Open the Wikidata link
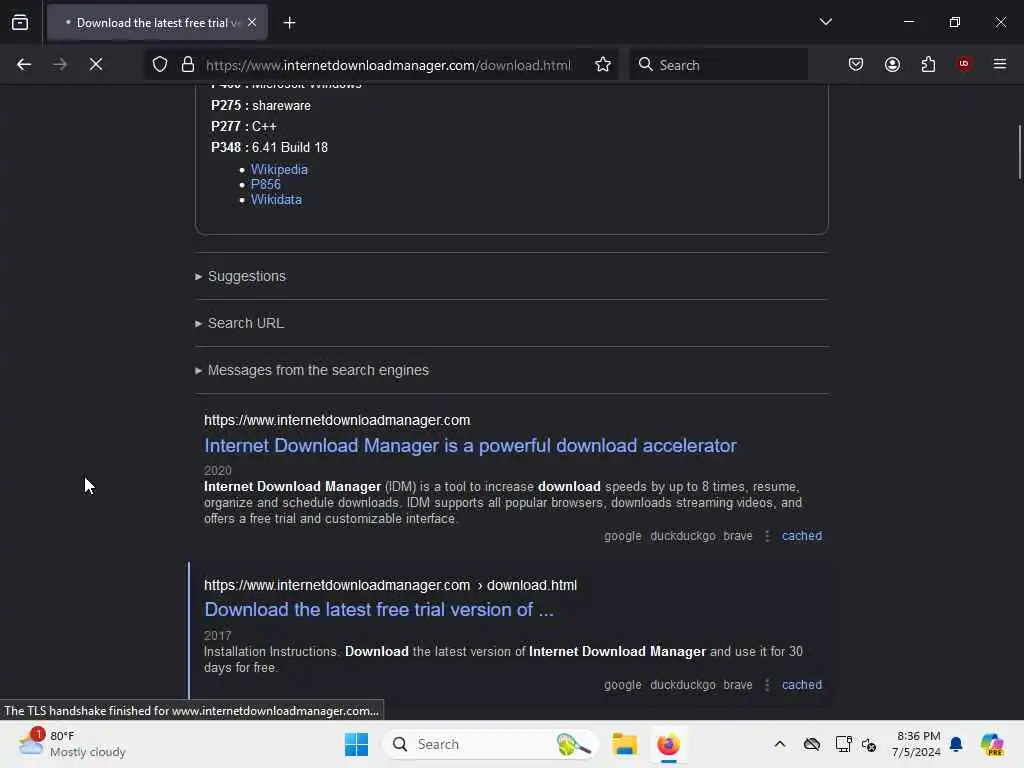The image size is (1024, 768). click(276, 199)
